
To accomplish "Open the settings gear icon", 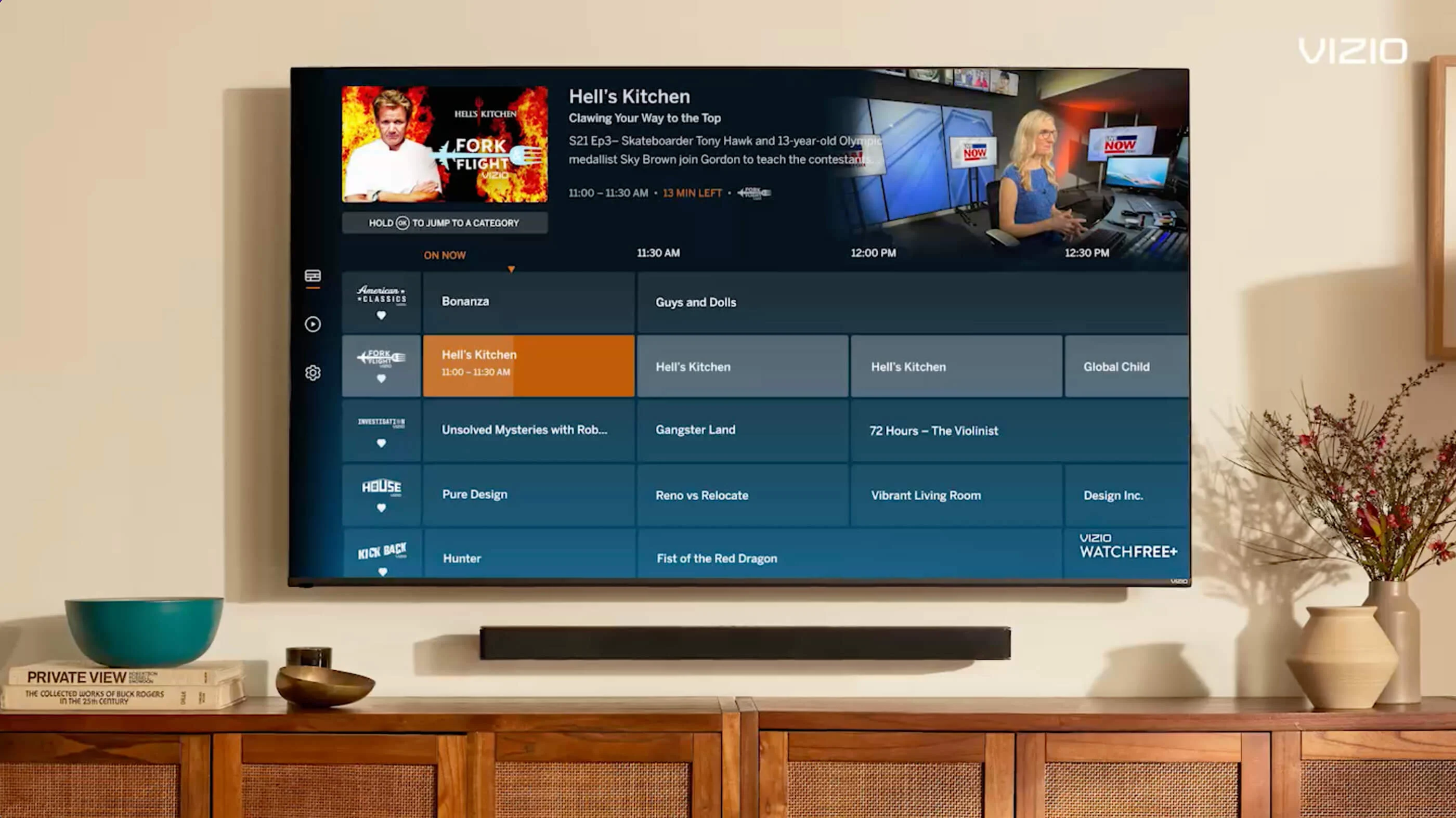I will (313, 372).
